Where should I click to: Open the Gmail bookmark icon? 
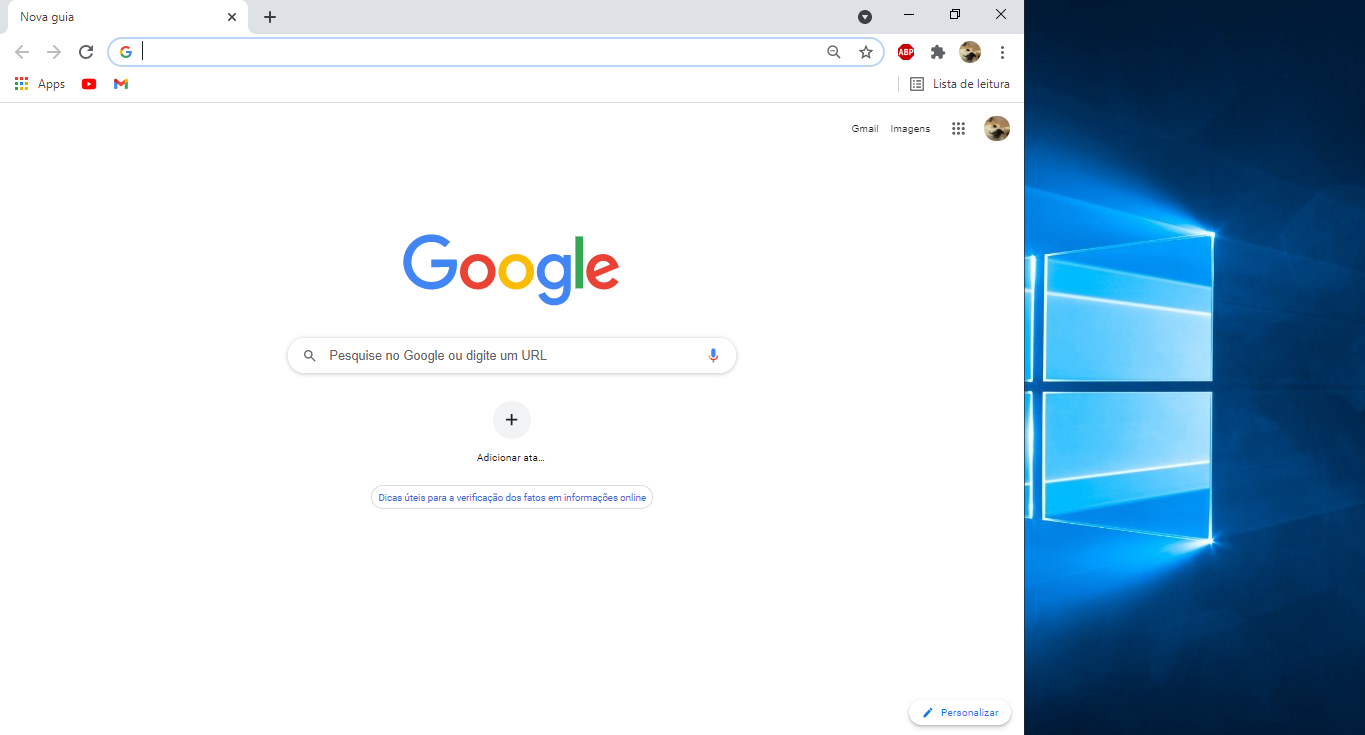click(x=121, y=84)
